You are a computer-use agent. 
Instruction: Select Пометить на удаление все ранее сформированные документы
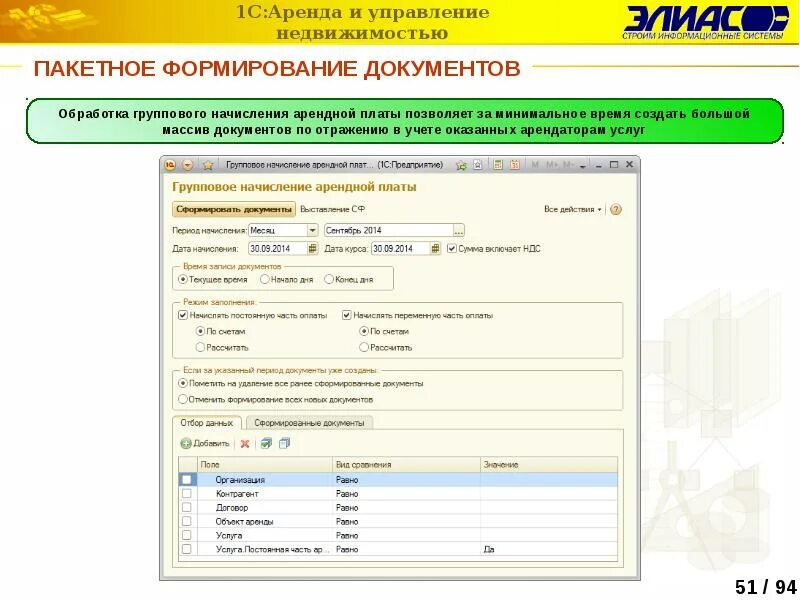(183, 383)
